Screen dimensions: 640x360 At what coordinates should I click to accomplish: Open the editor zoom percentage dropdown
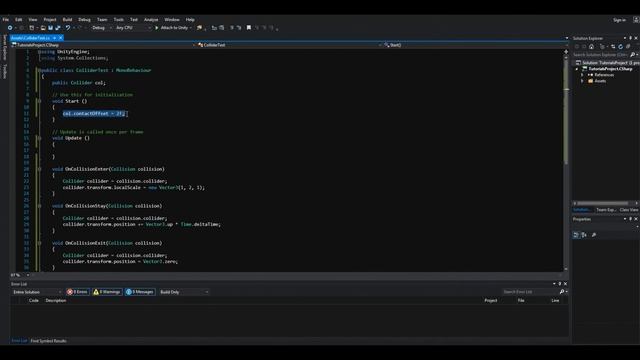[x=28, y=275]
